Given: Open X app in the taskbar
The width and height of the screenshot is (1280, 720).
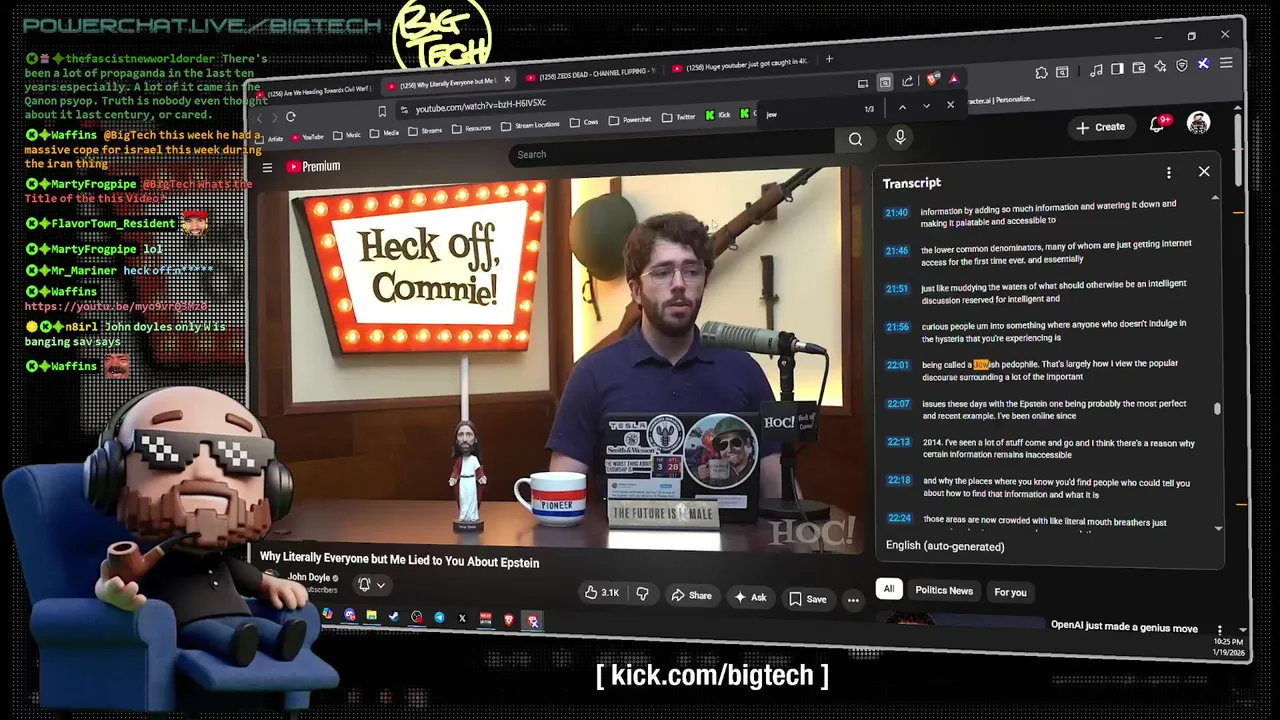Looking at the screenshot, I should [x=462, y=619].
